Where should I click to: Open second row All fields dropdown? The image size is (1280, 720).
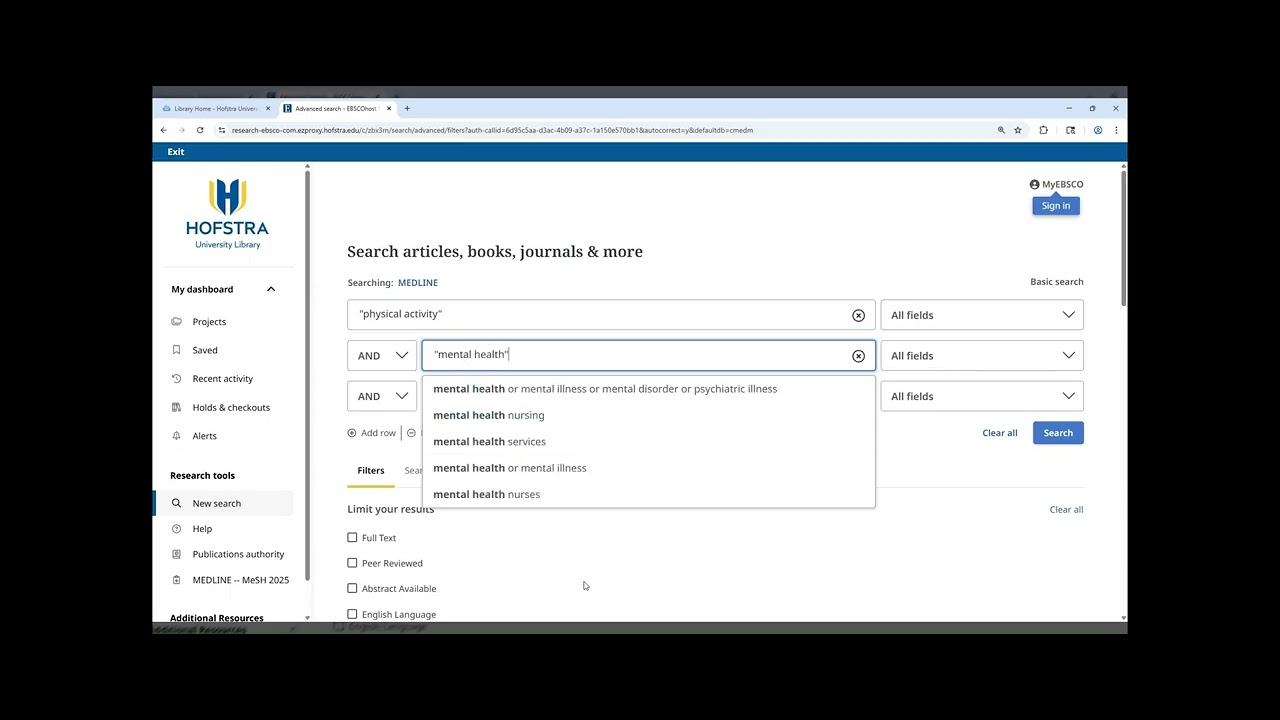coord(982,356)
